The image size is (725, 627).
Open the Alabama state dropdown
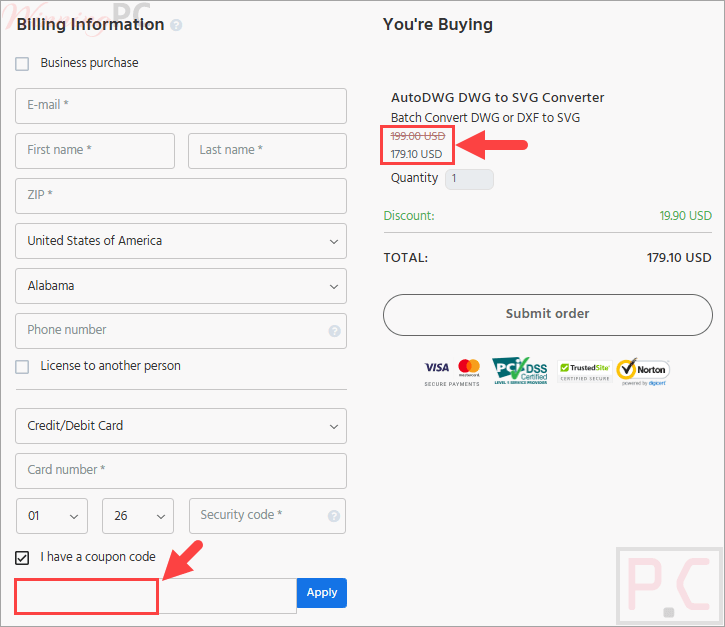coord(181,286)
